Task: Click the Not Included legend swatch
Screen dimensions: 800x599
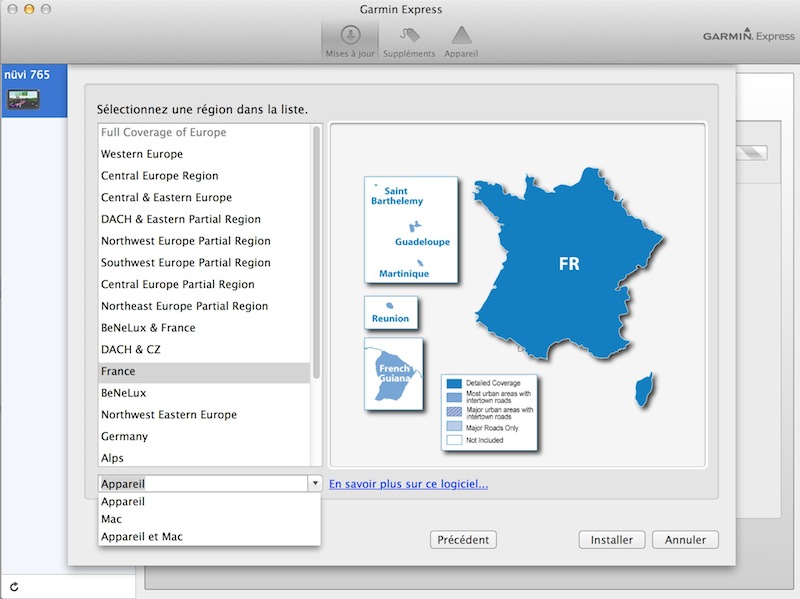Action: click(454, 440)
